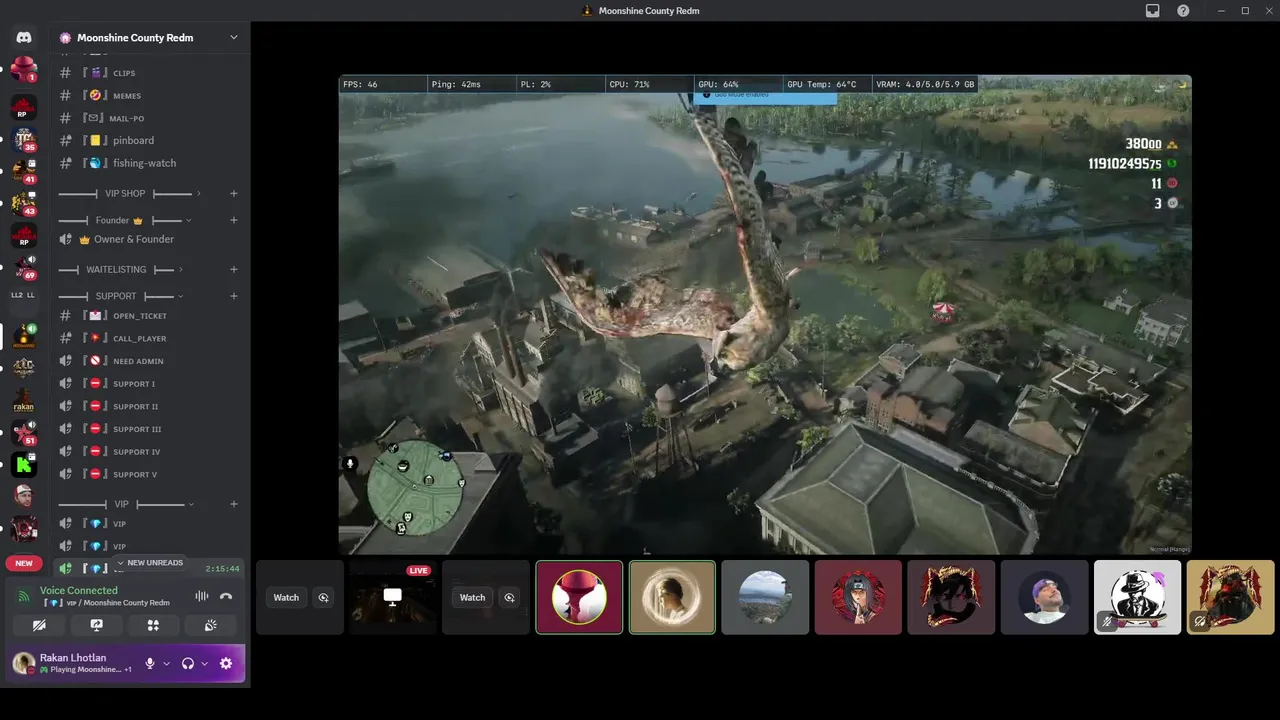Screen dimensions: 1280x720
Task: Create channel in VIP category
Action: [x=233, y=504]
